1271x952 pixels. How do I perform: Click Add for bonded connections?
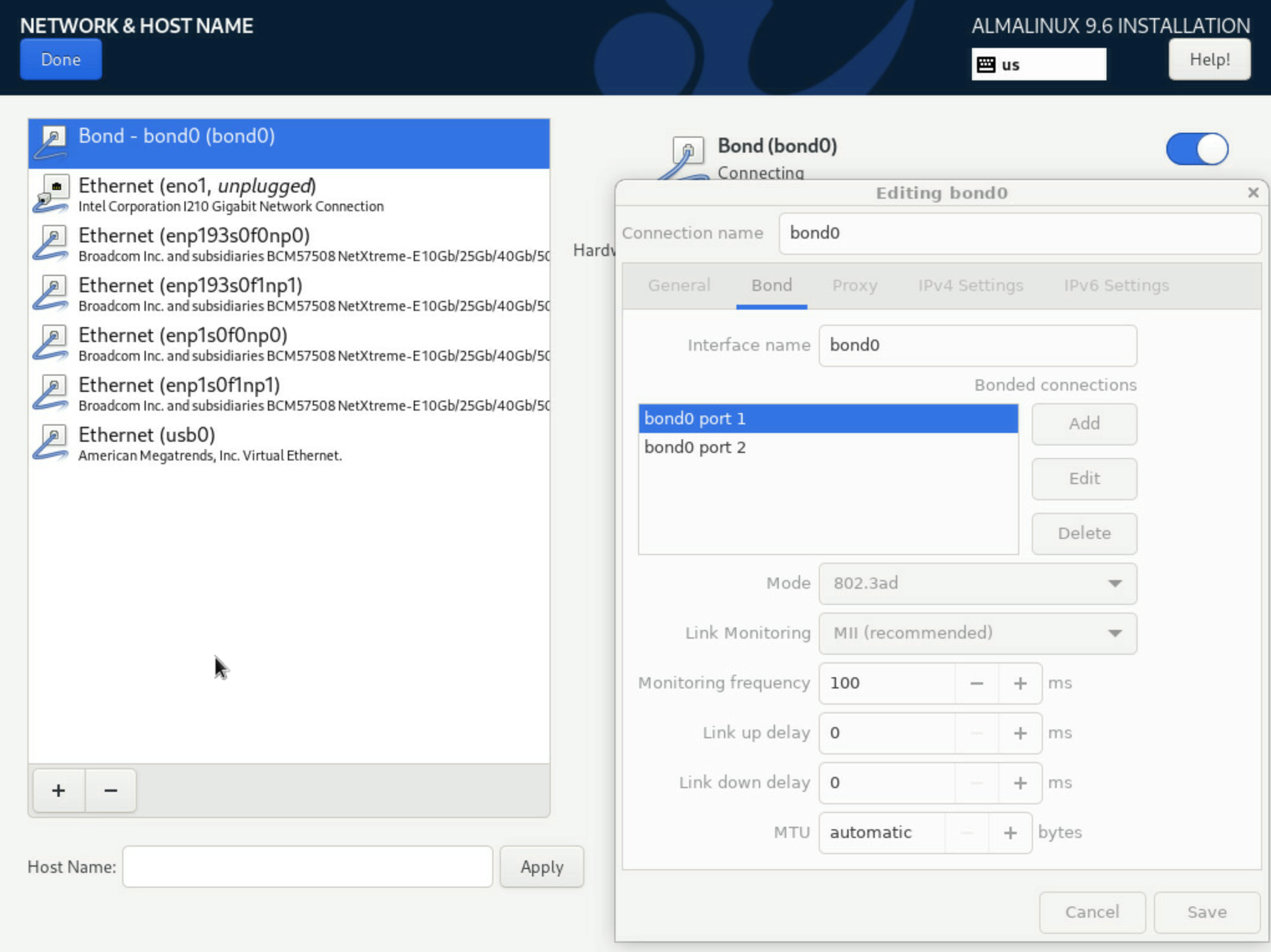pyautogui.click(x=1084, y=424)
